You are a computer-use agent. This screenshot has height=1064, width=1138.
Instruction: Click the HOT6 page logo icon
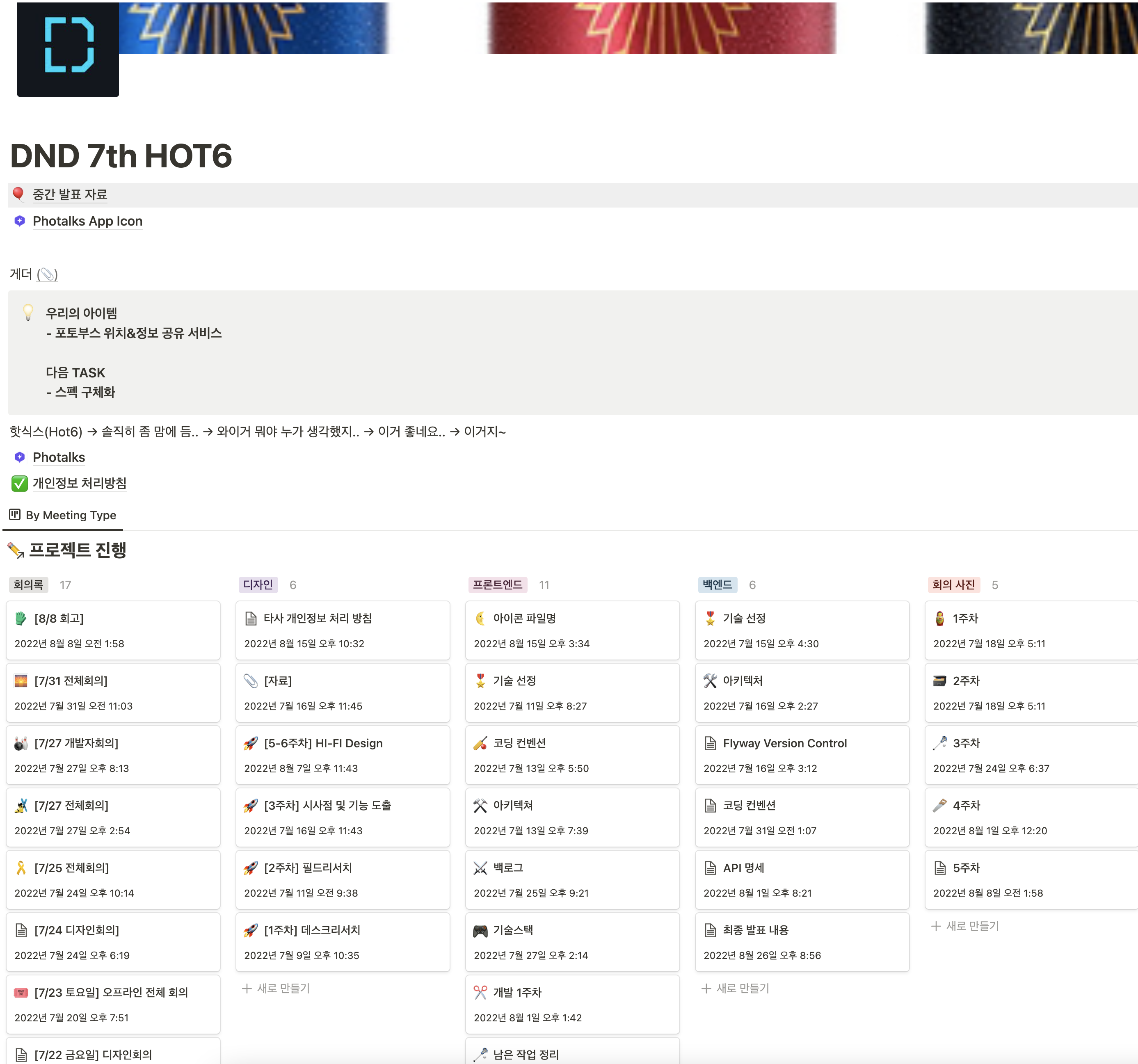tap(68, 49)
